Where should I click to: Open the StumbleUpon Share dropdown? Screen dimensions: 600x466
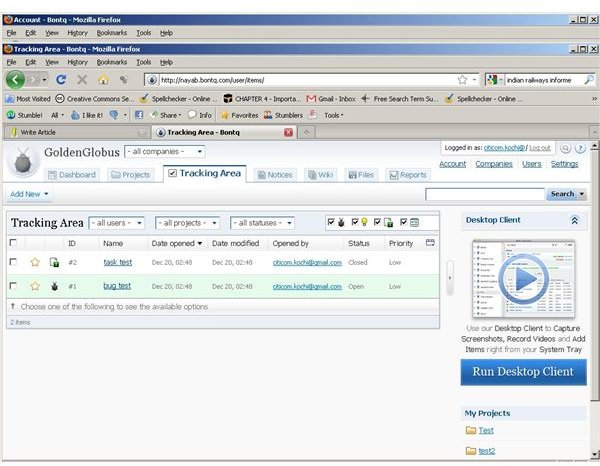(166, 115)
